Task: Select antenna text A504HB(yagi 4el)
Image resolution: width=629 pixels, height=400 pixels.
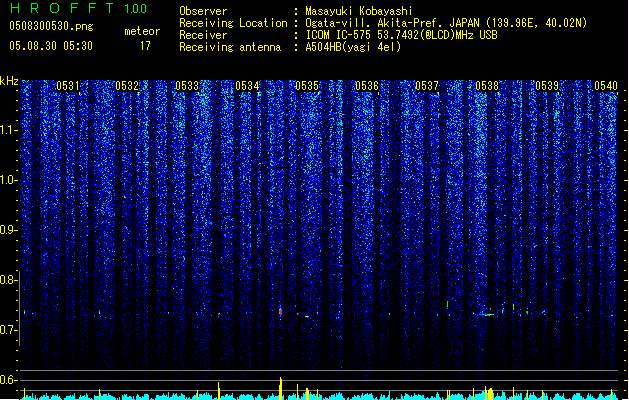Action: [353, 47]
